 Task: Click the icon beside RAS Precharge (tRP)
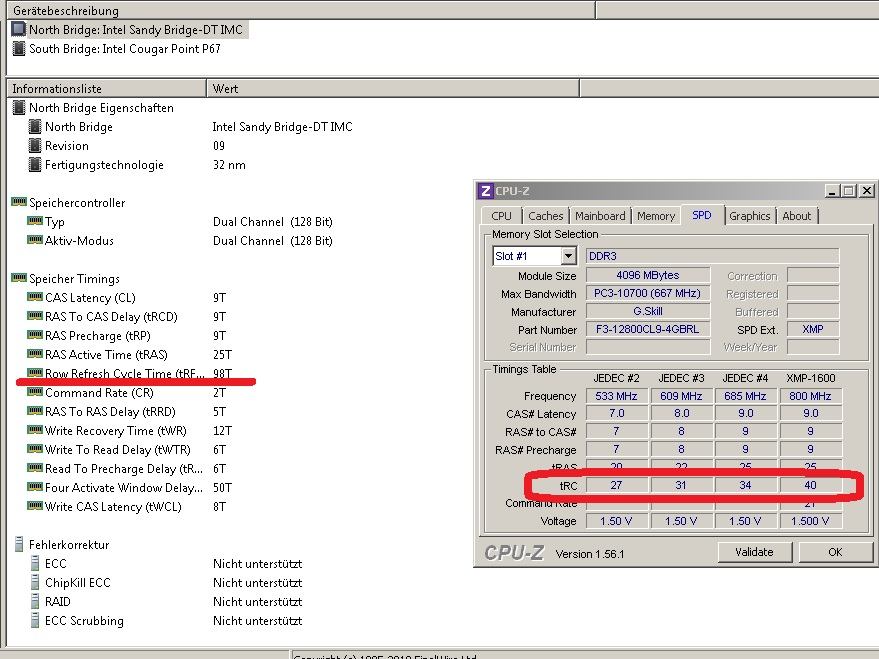point(35,335)
